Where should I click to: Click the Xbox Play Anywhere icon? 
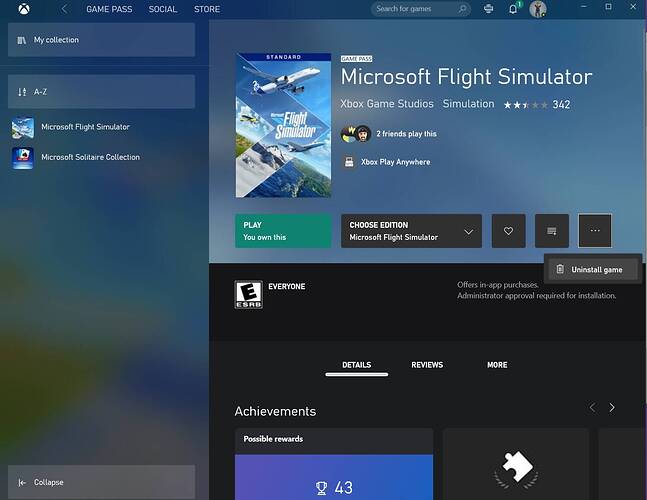(349, 162)
